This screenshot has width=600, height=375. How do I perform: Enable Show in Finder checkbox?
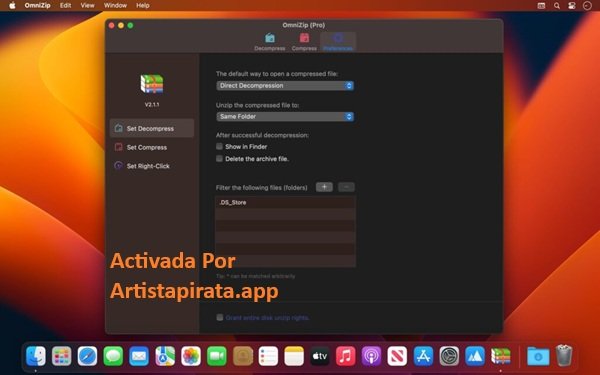point(219,146)
